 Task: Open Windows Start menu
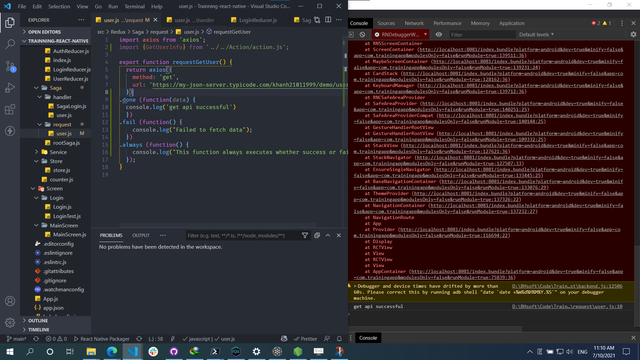10,351
